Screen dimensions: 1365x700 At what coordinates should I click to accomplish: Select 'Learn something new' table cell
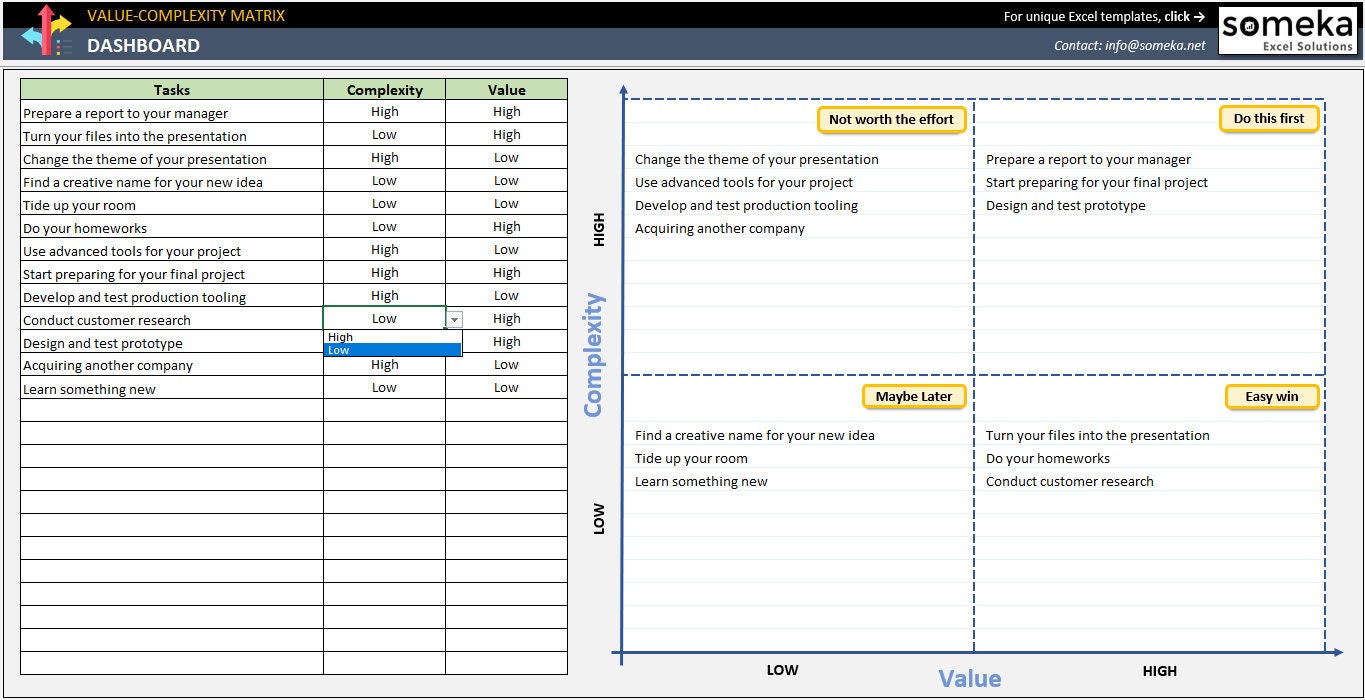[172, 388]
